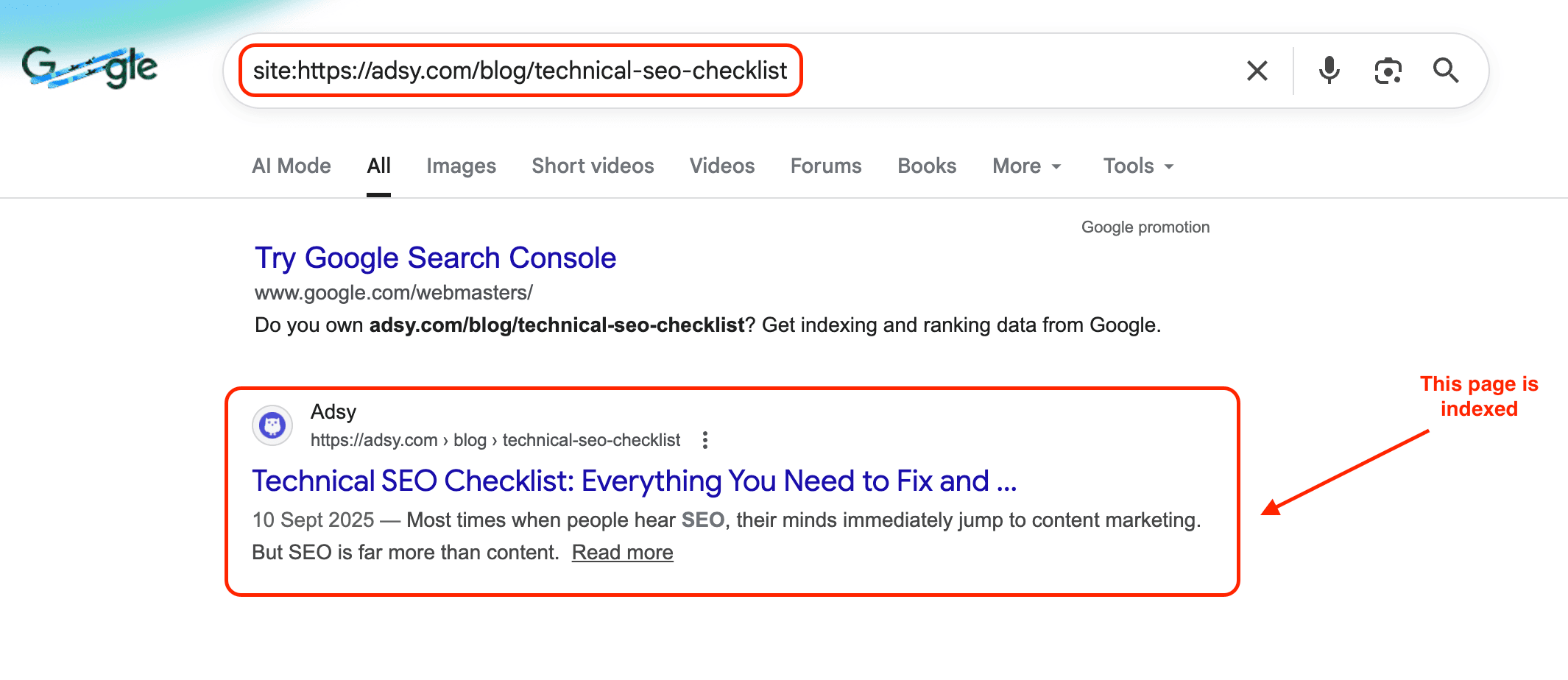Open the Try Google Search Console link

tap(435, 258)
